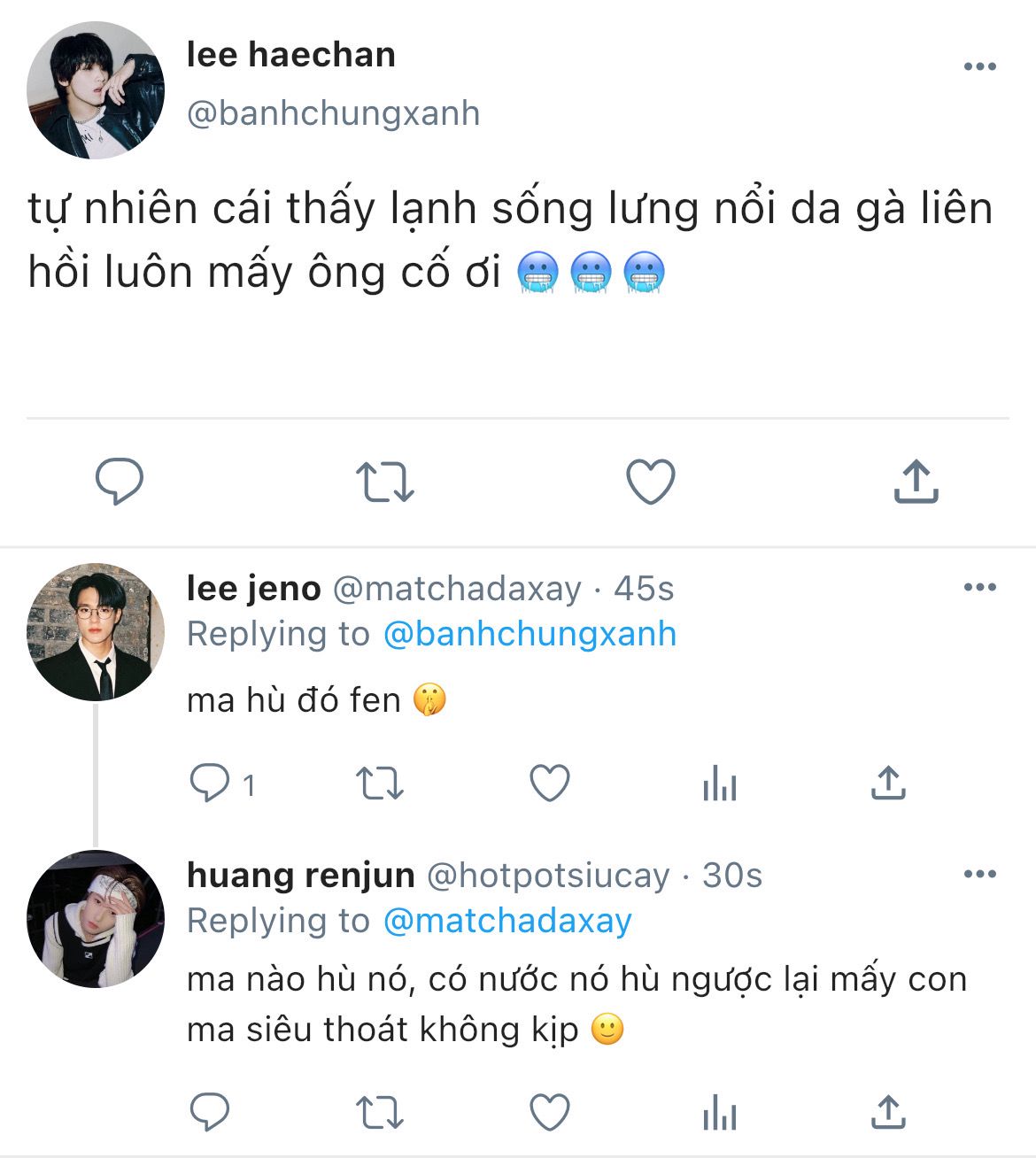The width and height of the screenshot is (1036, 1158).
Task: Open the @banhchungxanh mention link
Action: tap(530, 634)
